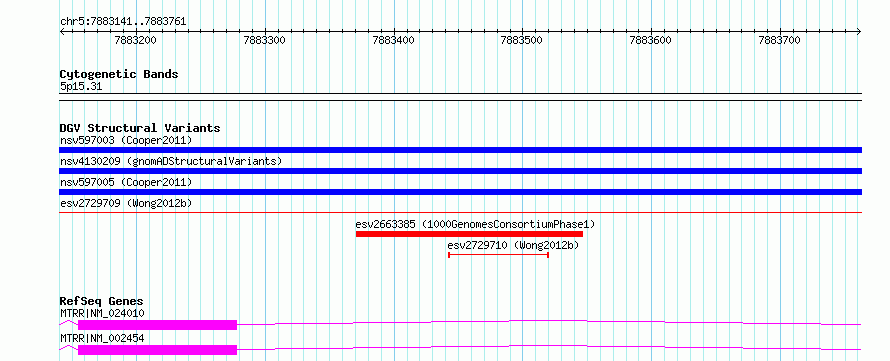Click the MTRR NM_024010 magenta exon
The height and width of the screenshot is (361, 890).
point(157,325)
